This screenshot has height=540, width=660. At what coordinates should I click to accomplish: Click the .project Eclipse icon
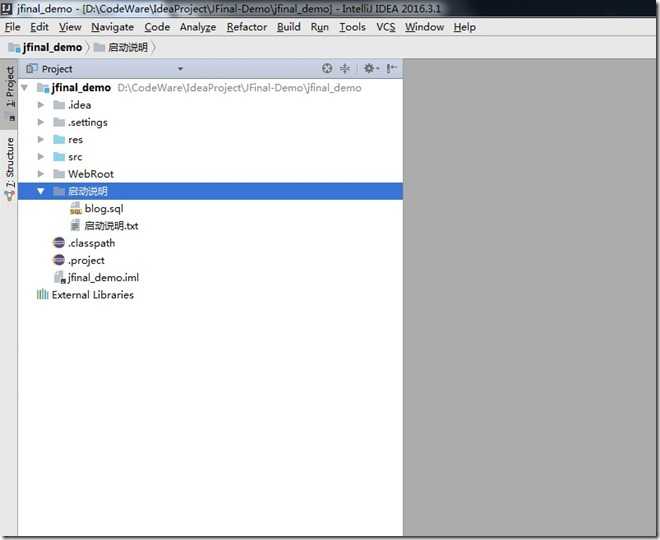tap(59, 260)
